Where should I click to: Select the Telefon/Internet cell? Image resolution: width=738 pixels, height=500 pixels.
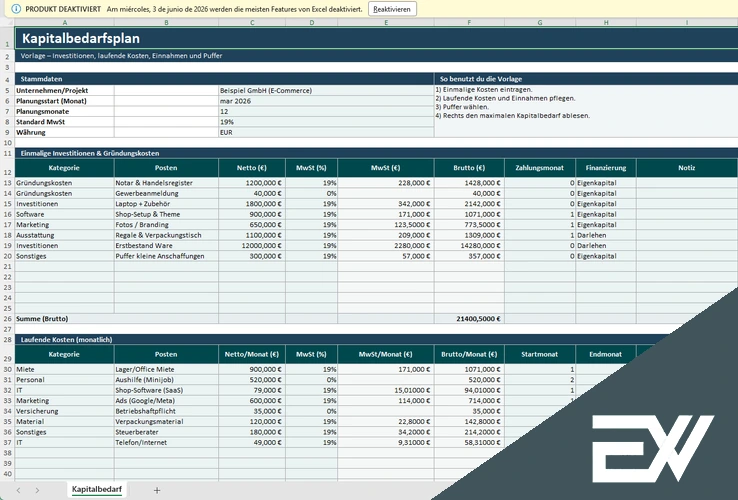coord(166,443)
